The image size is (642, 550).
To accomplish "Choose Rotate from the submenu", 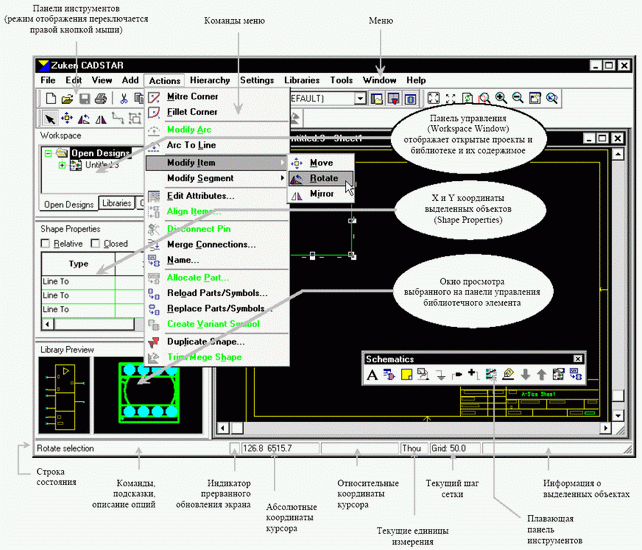I will [321, 178].
